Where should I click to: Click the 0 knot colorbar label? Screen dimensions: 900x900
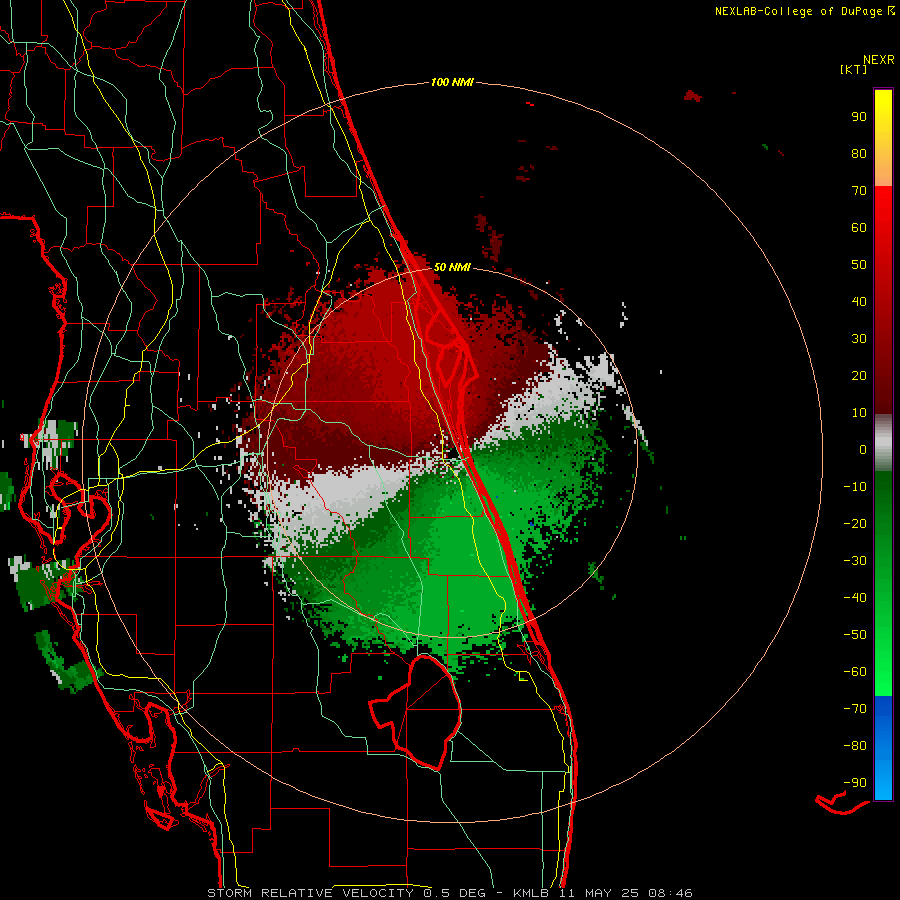863,449
